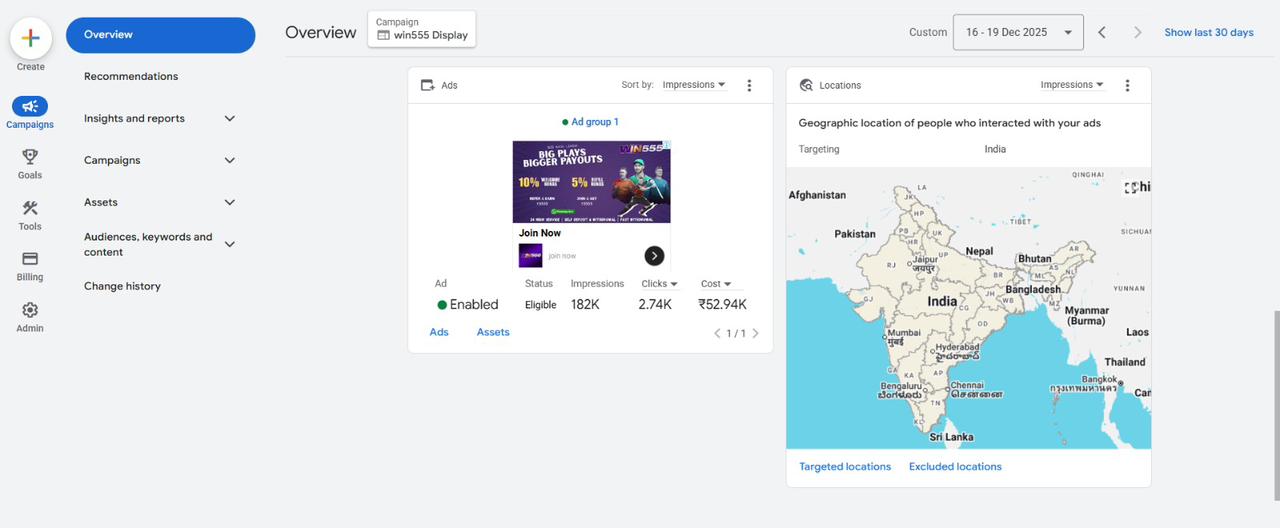Screen dimensions: 1280x528
Task: Click next arrow on ad preview
Action: [x=654, y=256]
